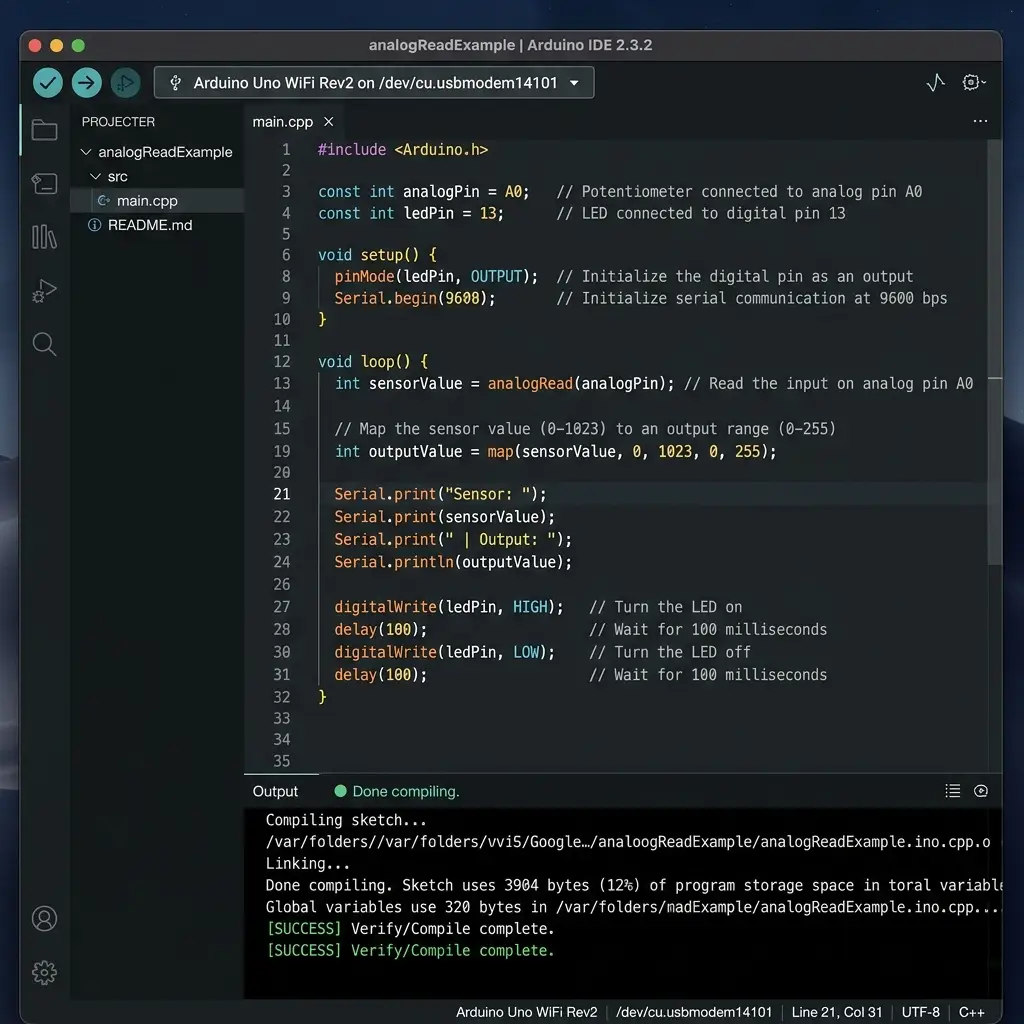This screenshot has height=1024, width=1024.
Task: Click 'Arduino Uno WiFi Rev2' in status bar
Action: [x=526, y=1012]
